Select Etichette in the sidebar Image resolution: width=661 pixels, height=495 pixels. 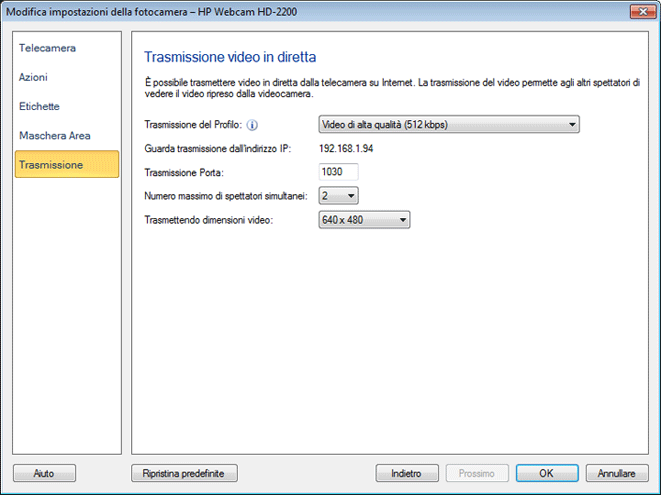tap(39, 106)
